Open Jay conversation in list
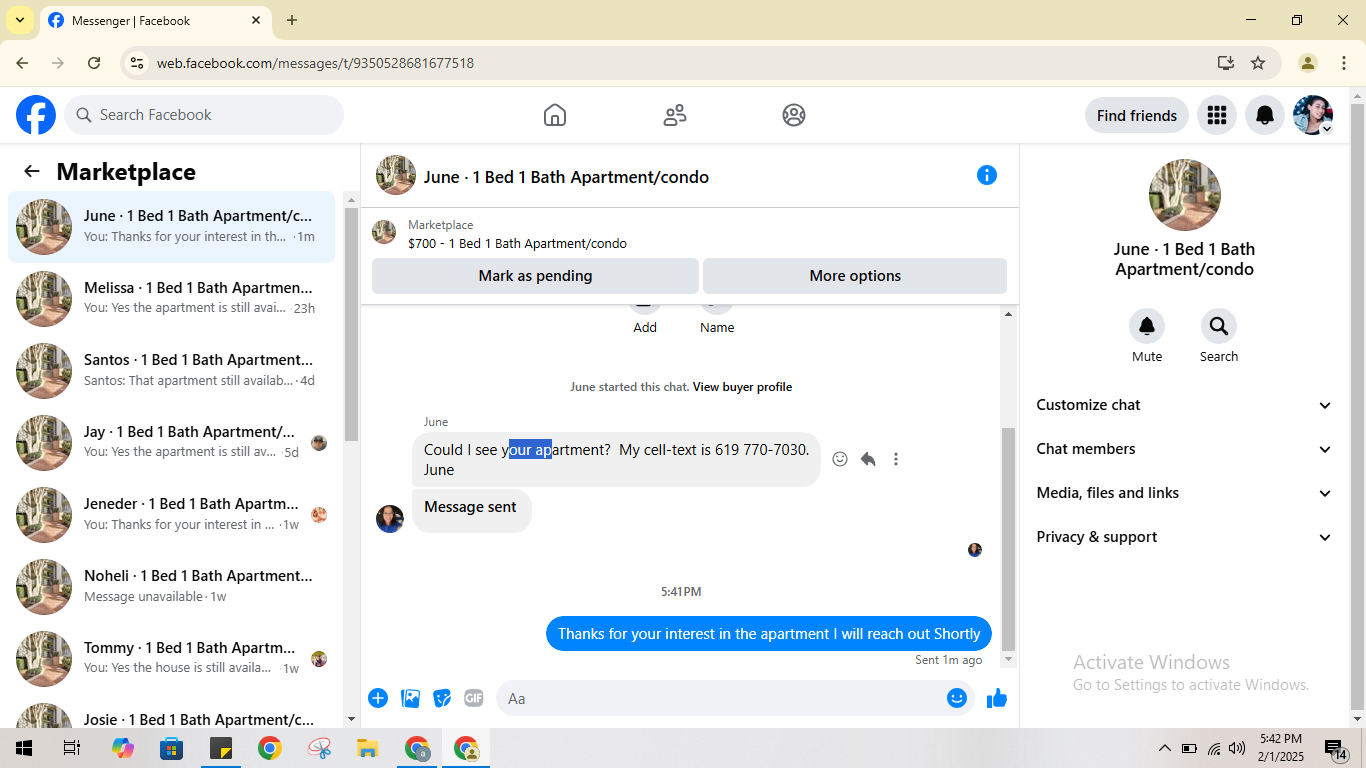Image resolution: width=1366 pixels, height=768 pixels. point(172,443)
